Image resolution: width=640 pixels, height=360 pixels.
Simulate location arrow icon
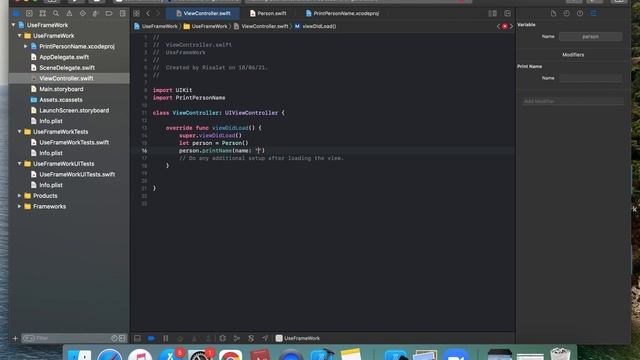click(x=265, y=338)
